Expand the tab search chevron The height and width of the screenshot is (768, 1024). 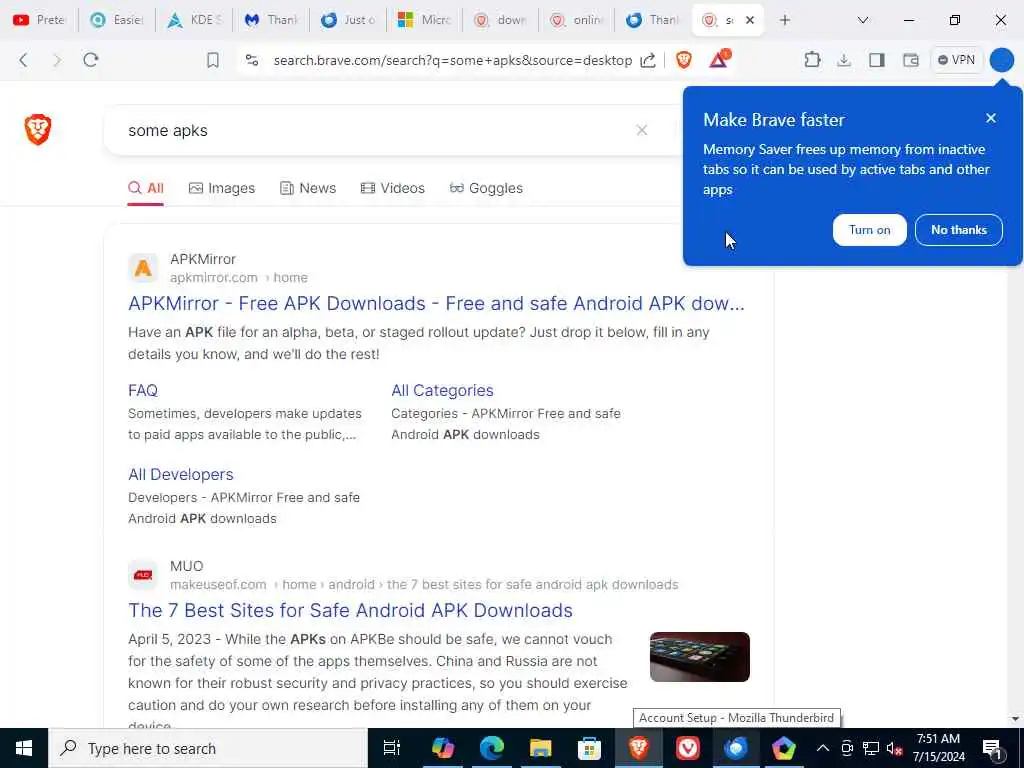click(863, 20)
